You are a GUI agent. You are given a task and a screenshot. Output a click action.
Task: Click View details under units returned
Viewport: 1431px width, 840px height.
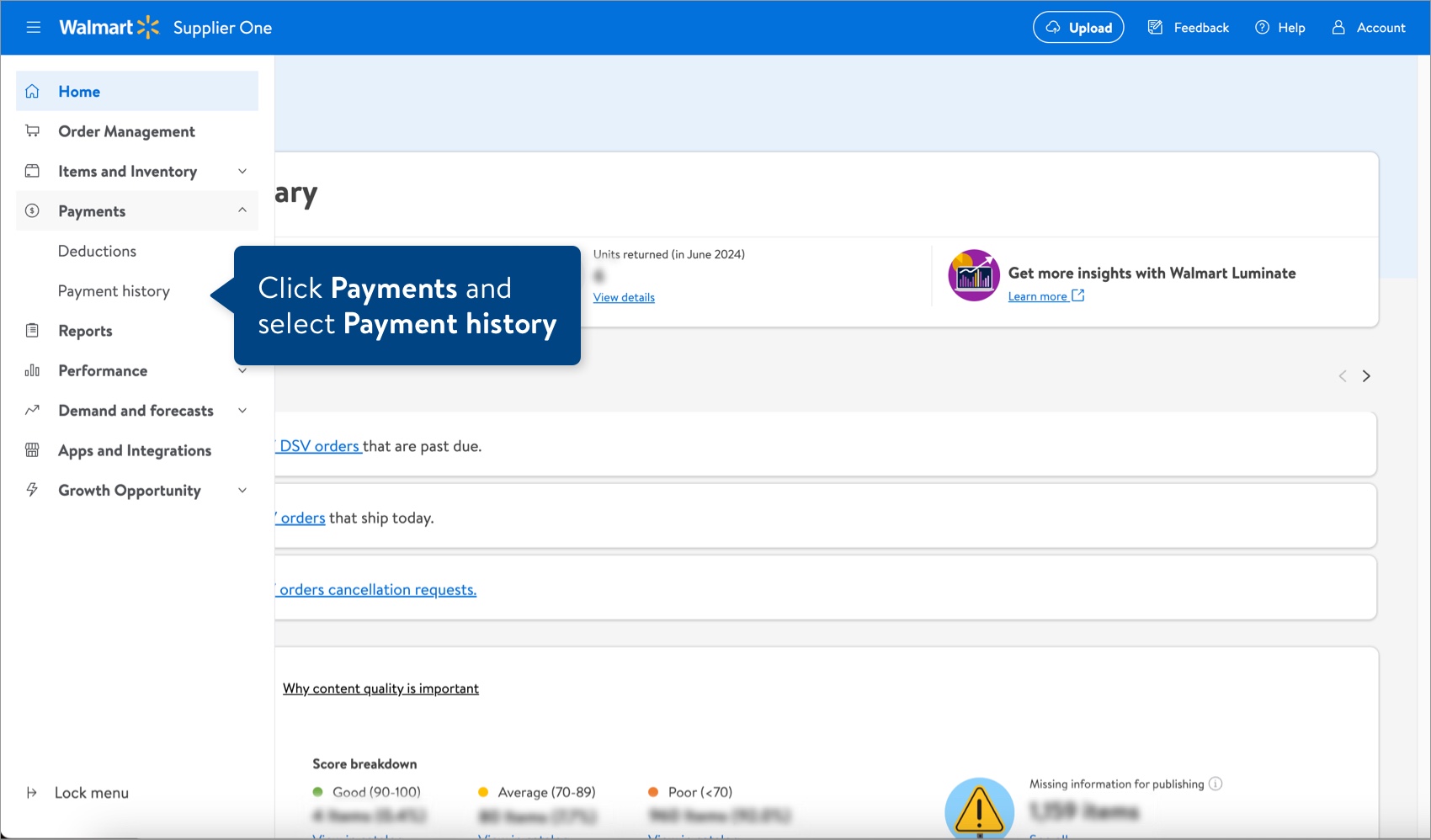623,297
